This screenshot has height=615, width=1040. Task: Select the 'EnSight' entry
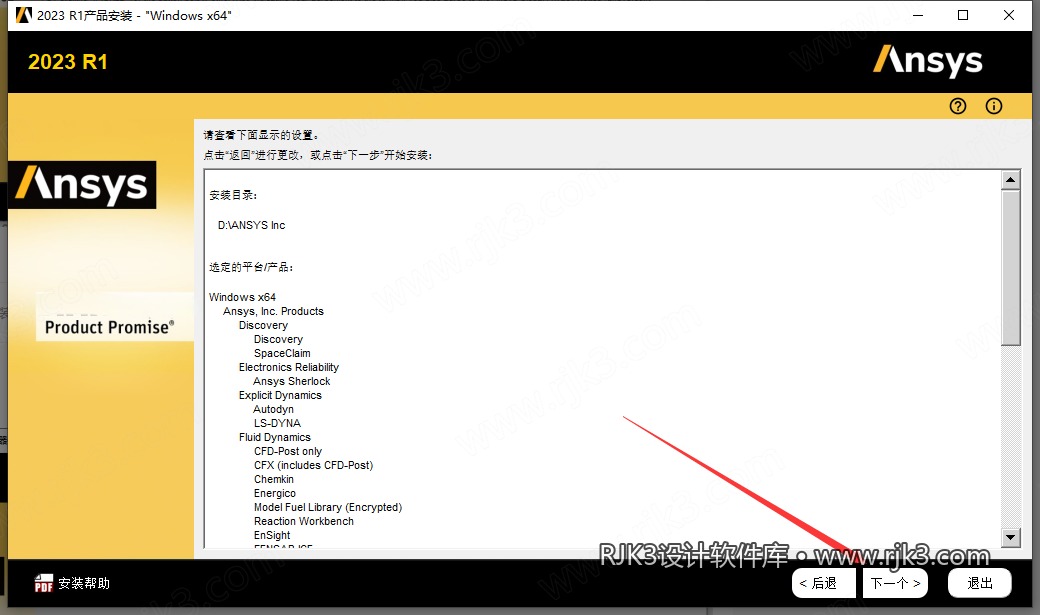point(272,535)
